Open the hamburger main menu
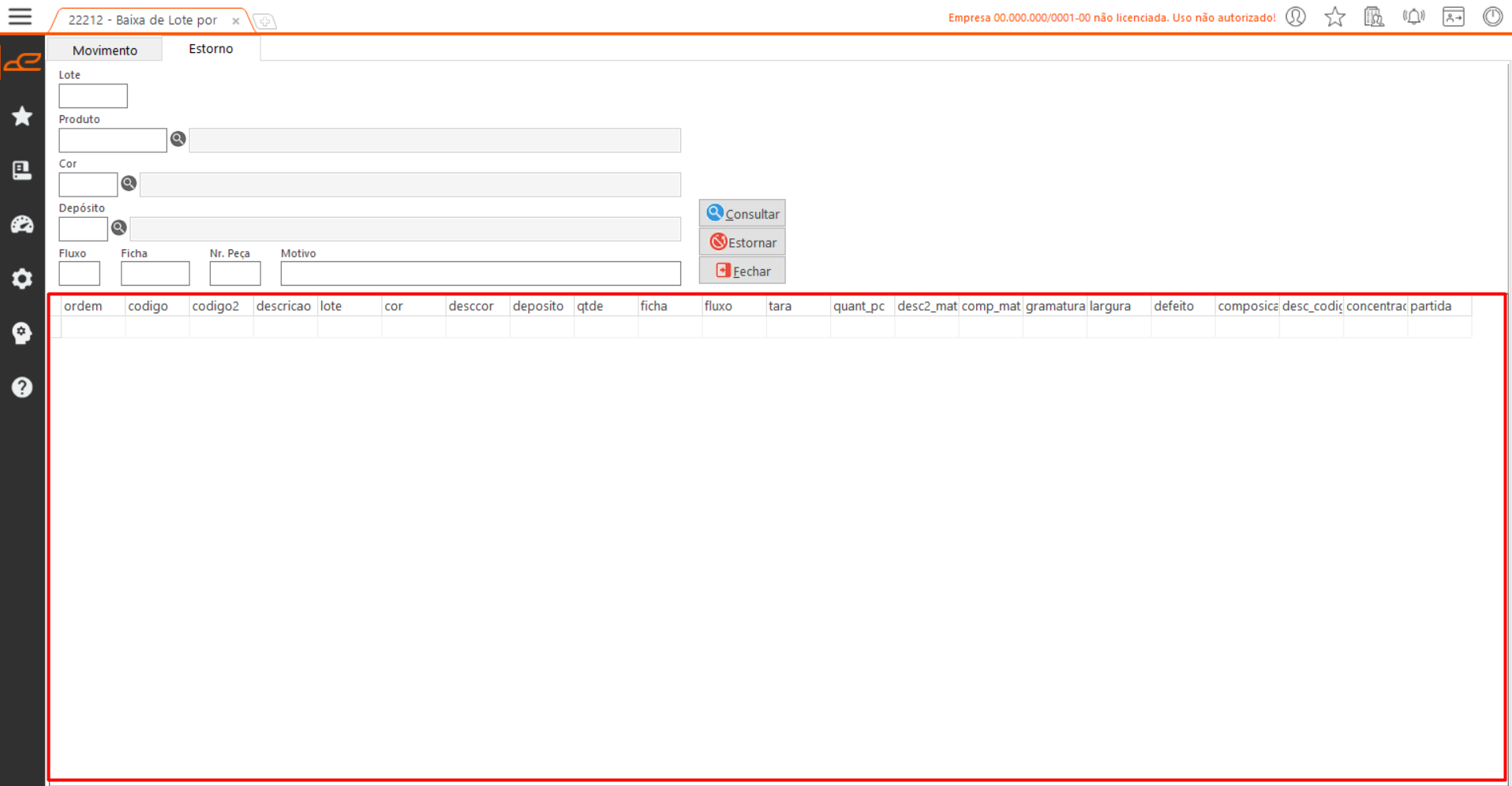This screenshot has height=786, width=1512. [x=20, y=17]
